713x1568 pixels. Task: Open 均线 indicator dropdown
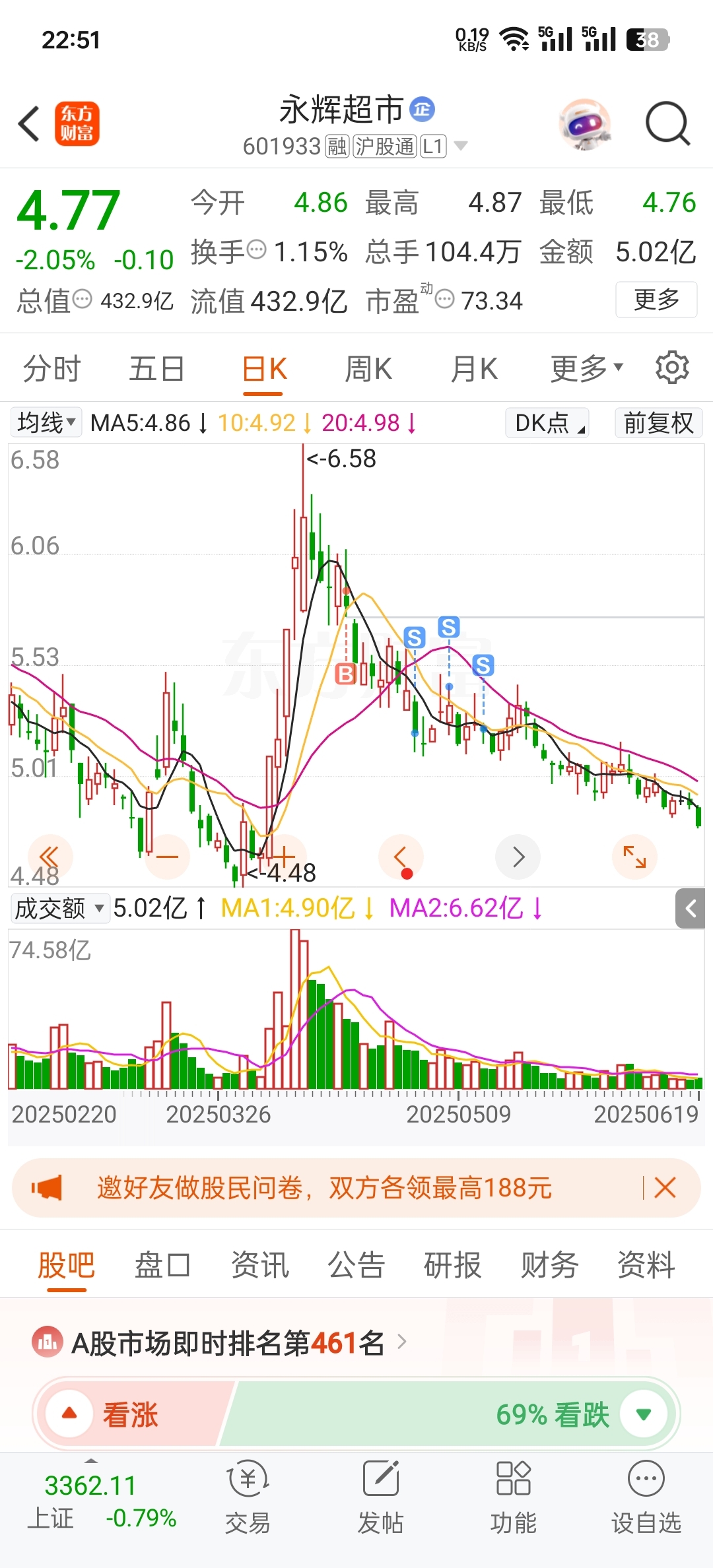click(46, 422)
